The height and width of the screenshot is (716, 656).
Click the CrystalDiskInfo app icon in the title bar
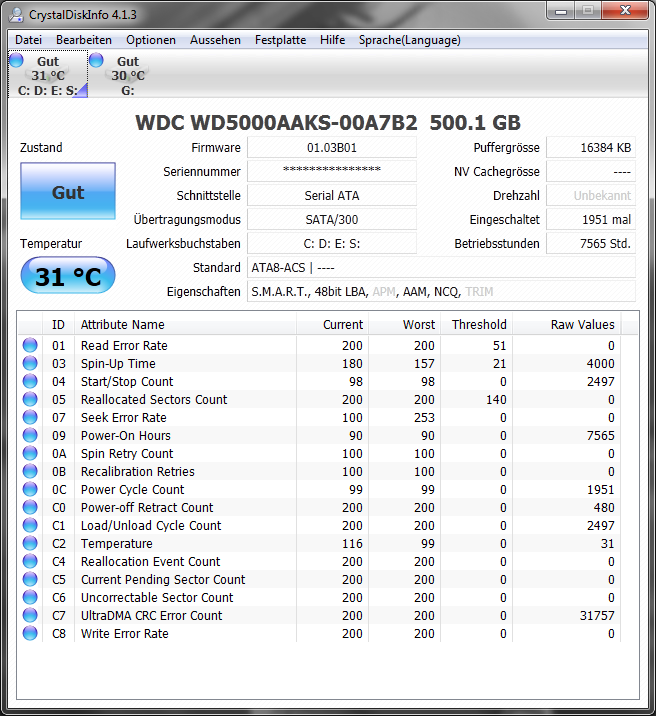pyautogui.click(x=16, y=15)
